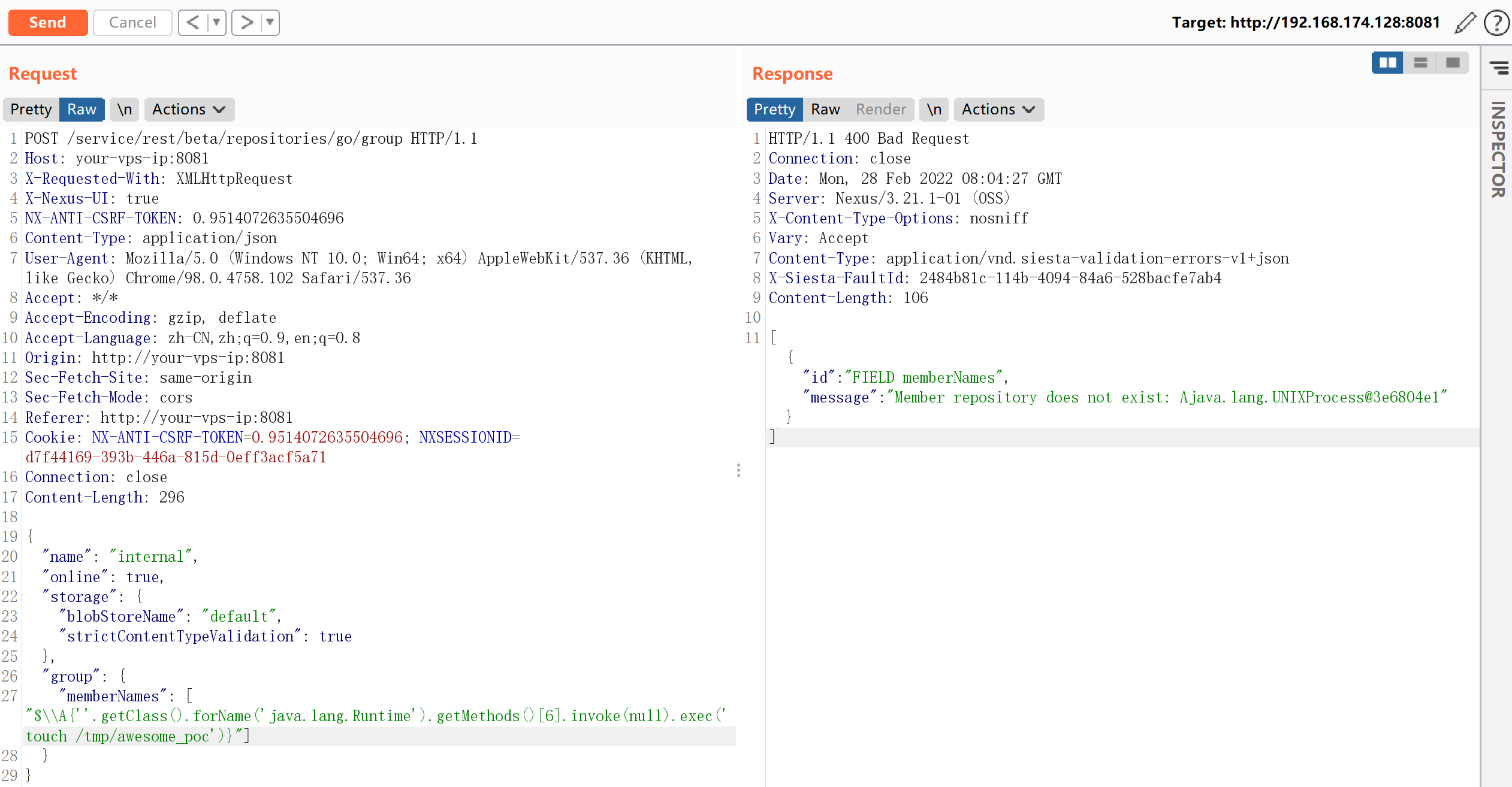Image resolution: width=1512 pixels, height=787 pixels.
Task: Toggle \n display in Request pane
Action: pyautogui.click(x=125, y=109)
